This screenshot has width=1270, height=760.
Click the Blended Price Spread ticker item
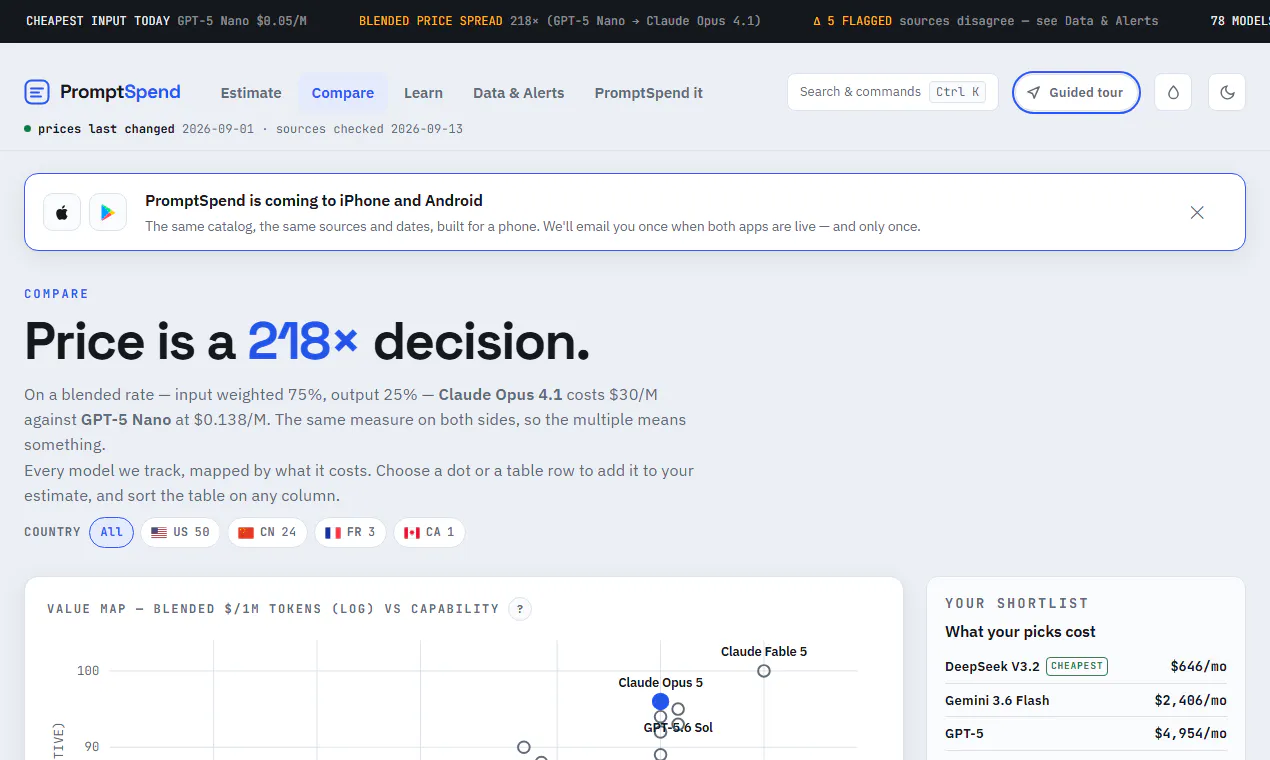click(x=560, y=20)
